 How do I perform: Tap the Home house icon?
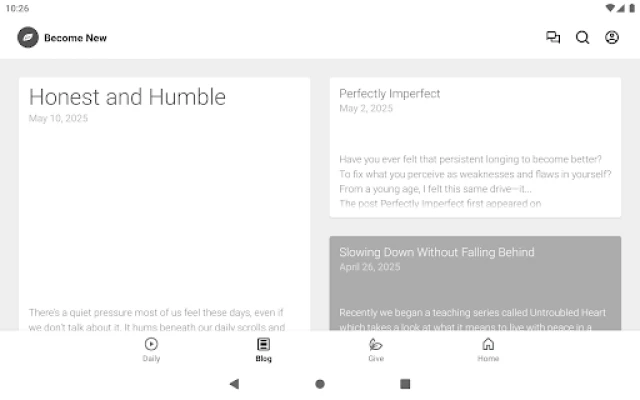coord(488,344)
